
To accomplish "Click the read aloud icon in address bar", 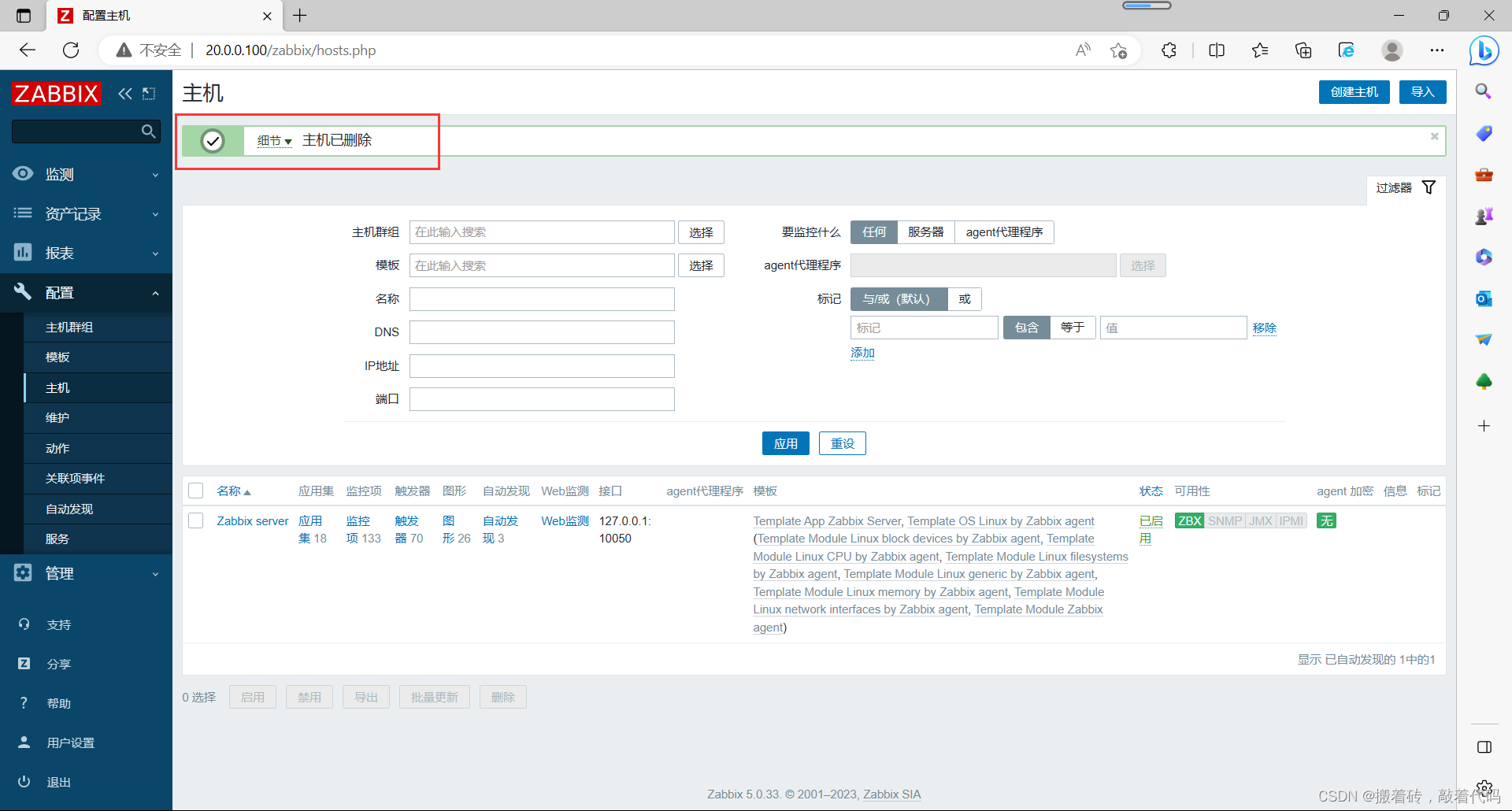I will [1084, 50].
